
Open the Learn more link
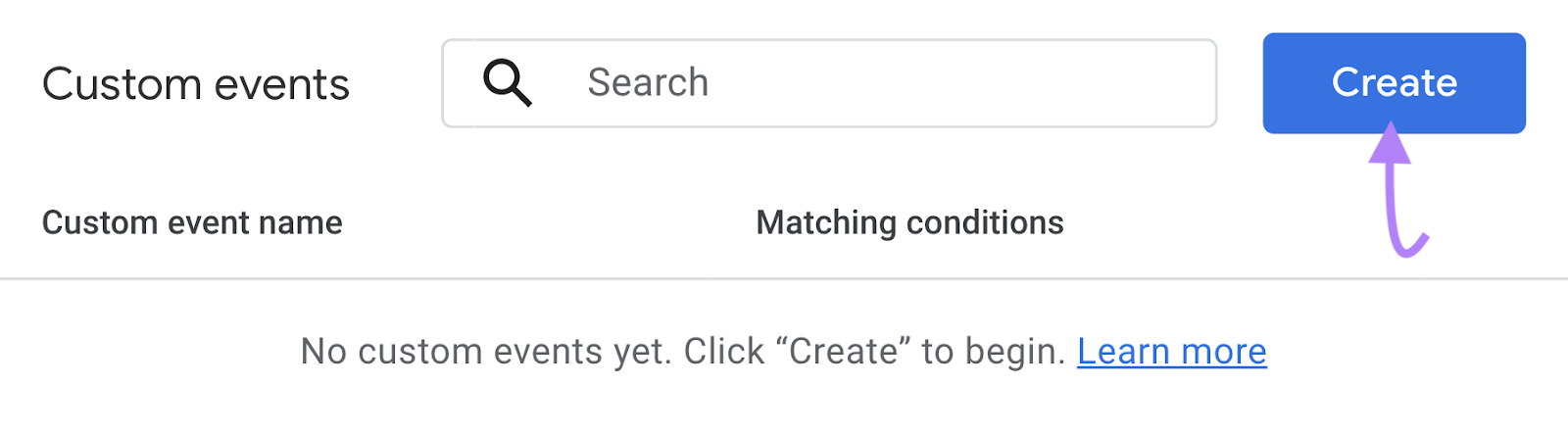1171,351
